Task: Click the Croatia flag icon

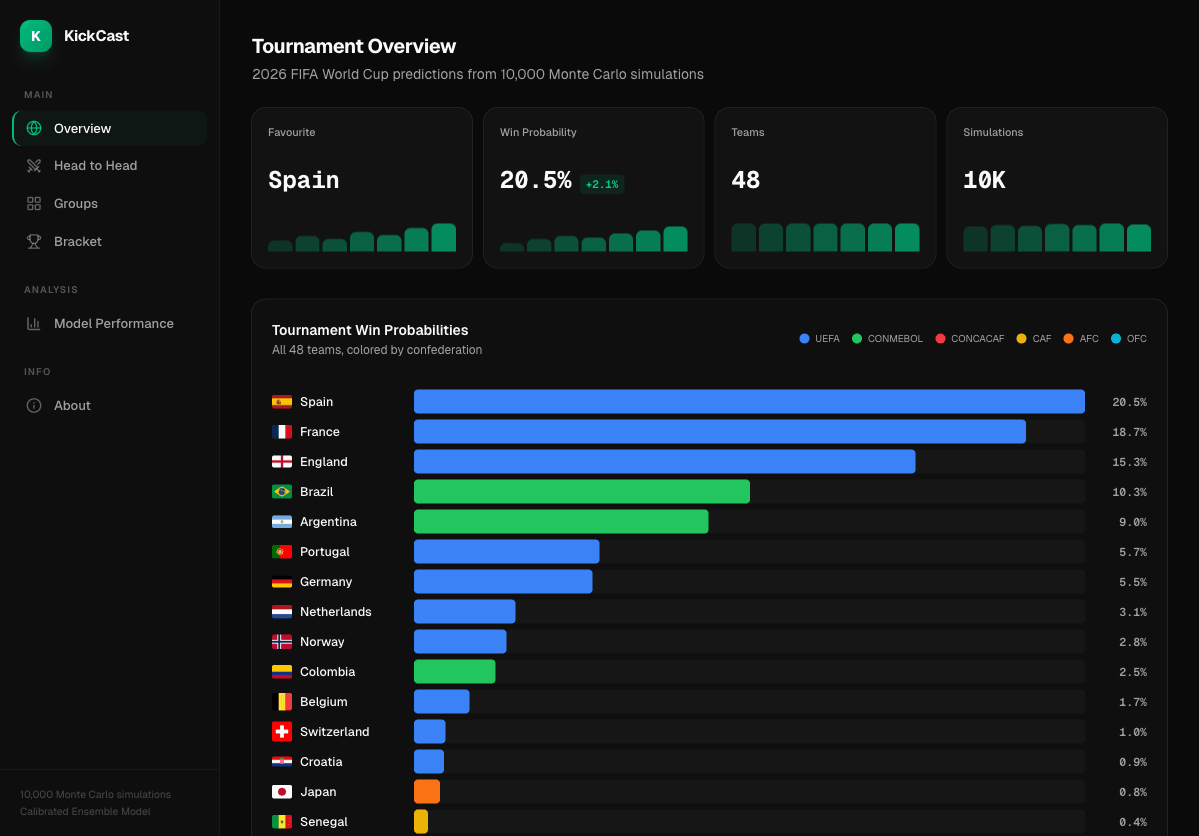Action: [x=282, y=762]
